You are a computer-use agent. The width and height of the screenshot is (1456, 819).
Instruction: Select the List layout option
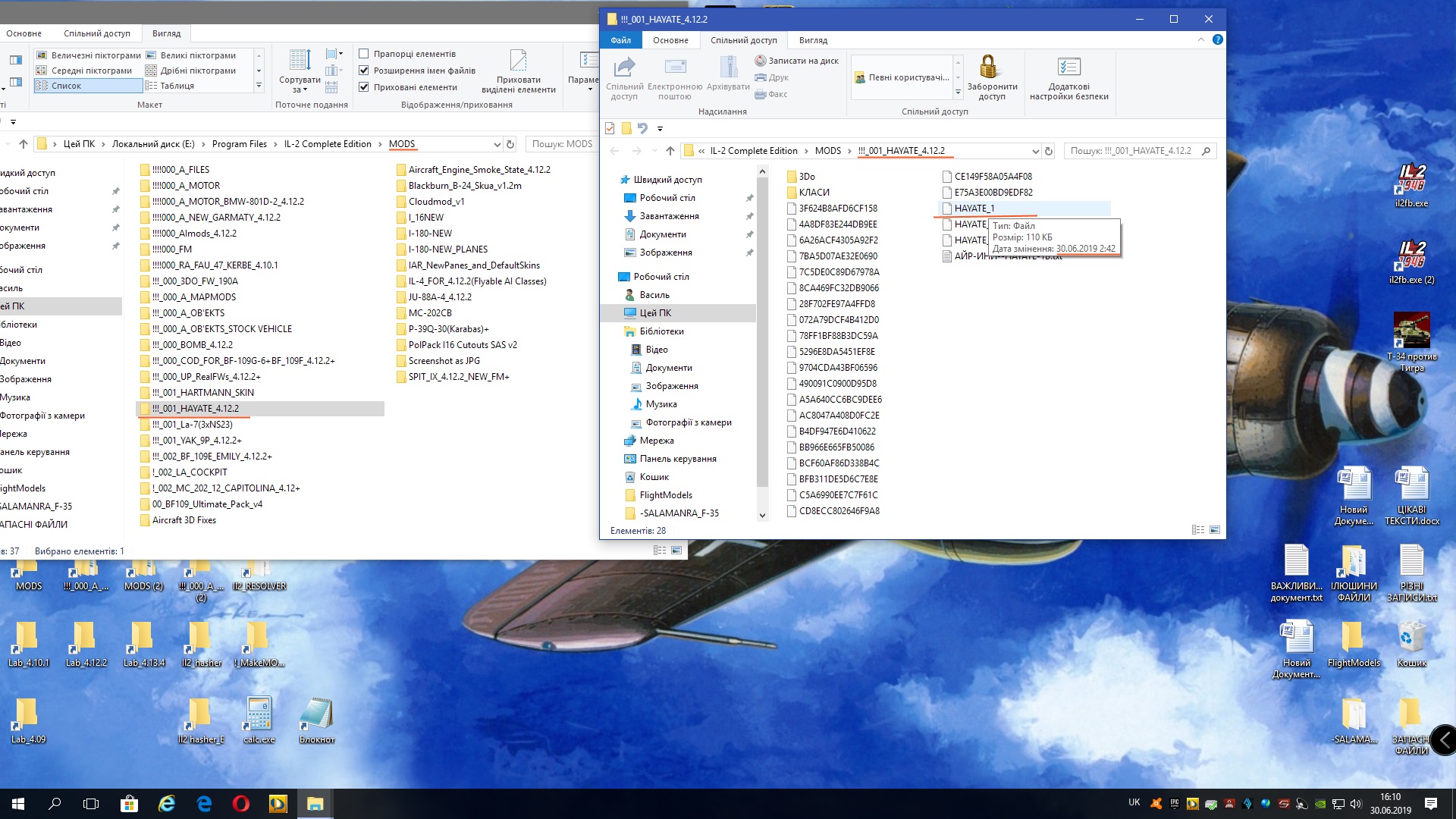66,86
